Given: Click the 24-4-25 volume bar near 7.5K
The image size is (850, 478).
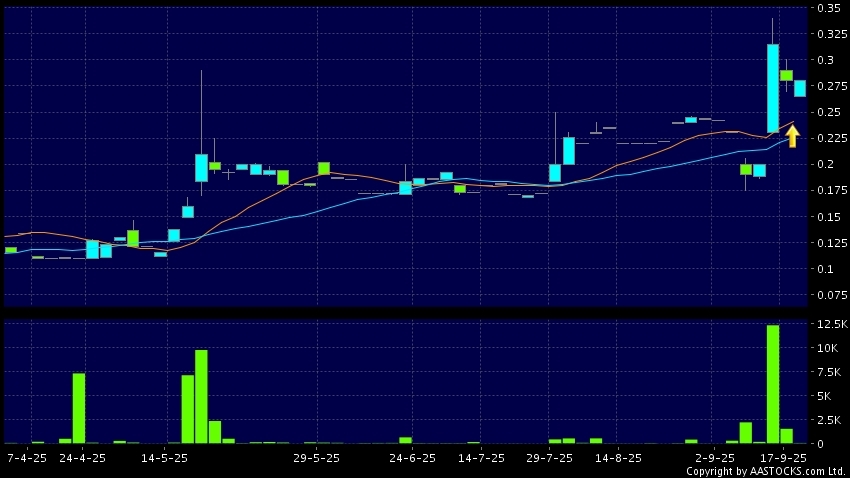Looking at the screenshot, I should [79, 408].
